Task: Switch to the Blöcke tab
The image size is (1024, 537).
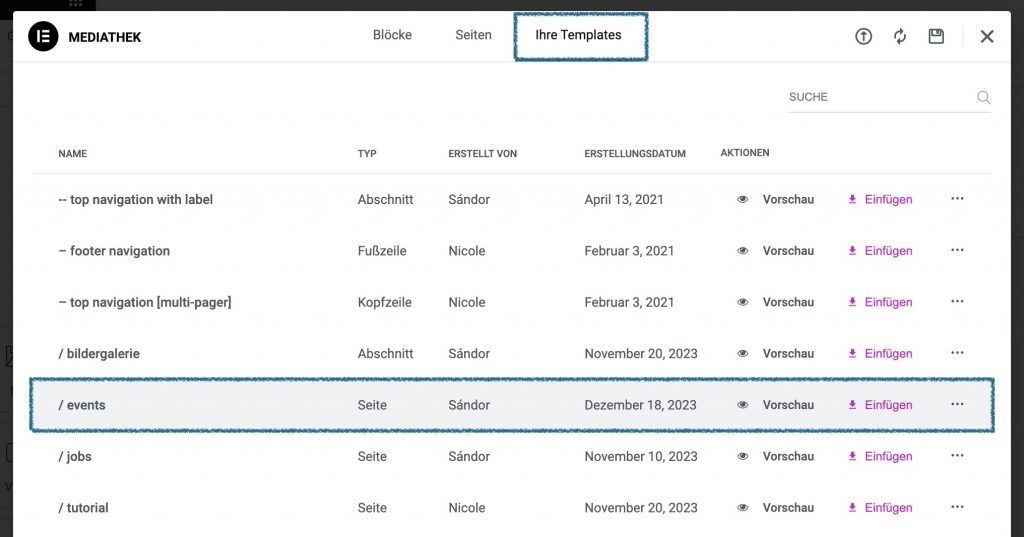Action: click(392, 35)
